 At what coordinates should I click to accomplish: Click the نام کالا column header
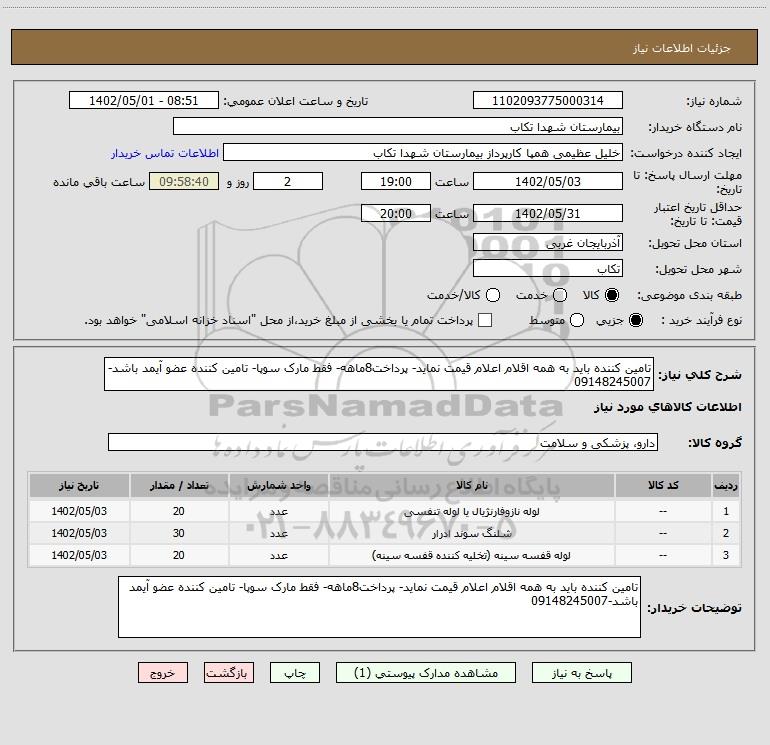point(471,485)
